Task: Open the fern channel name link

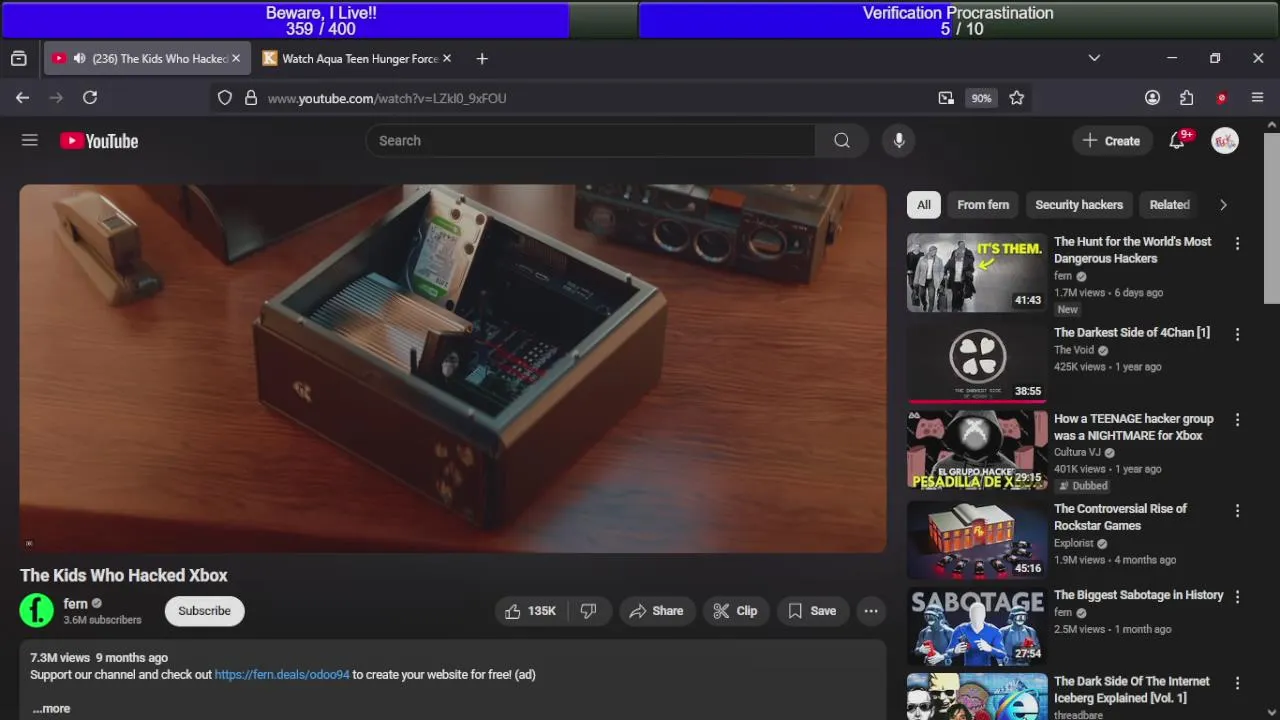Action: tap(76, 604)
